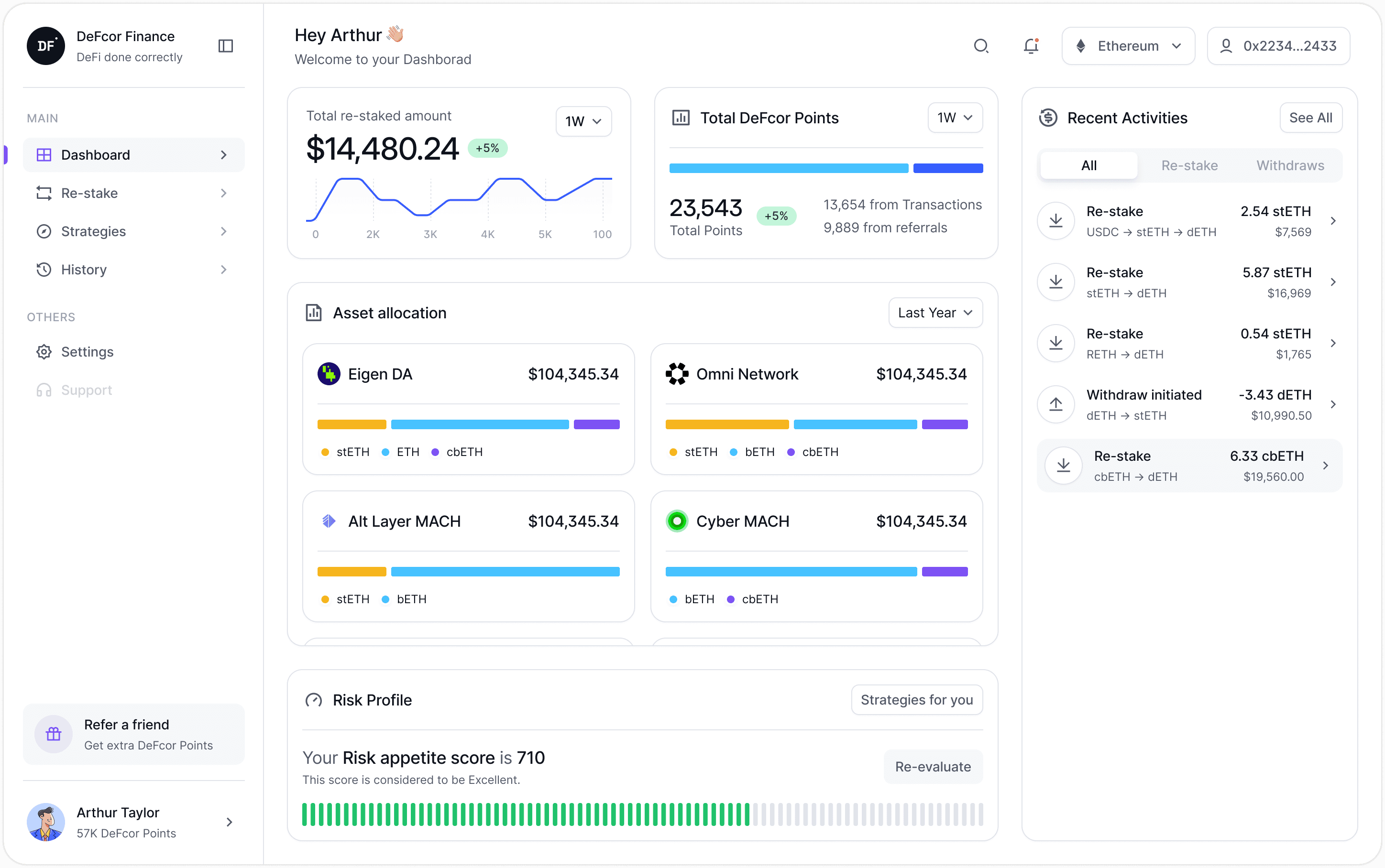Open the search icon in header
Image resolution: width=1385 pixels, height=868 pixels.
[981, 46]
